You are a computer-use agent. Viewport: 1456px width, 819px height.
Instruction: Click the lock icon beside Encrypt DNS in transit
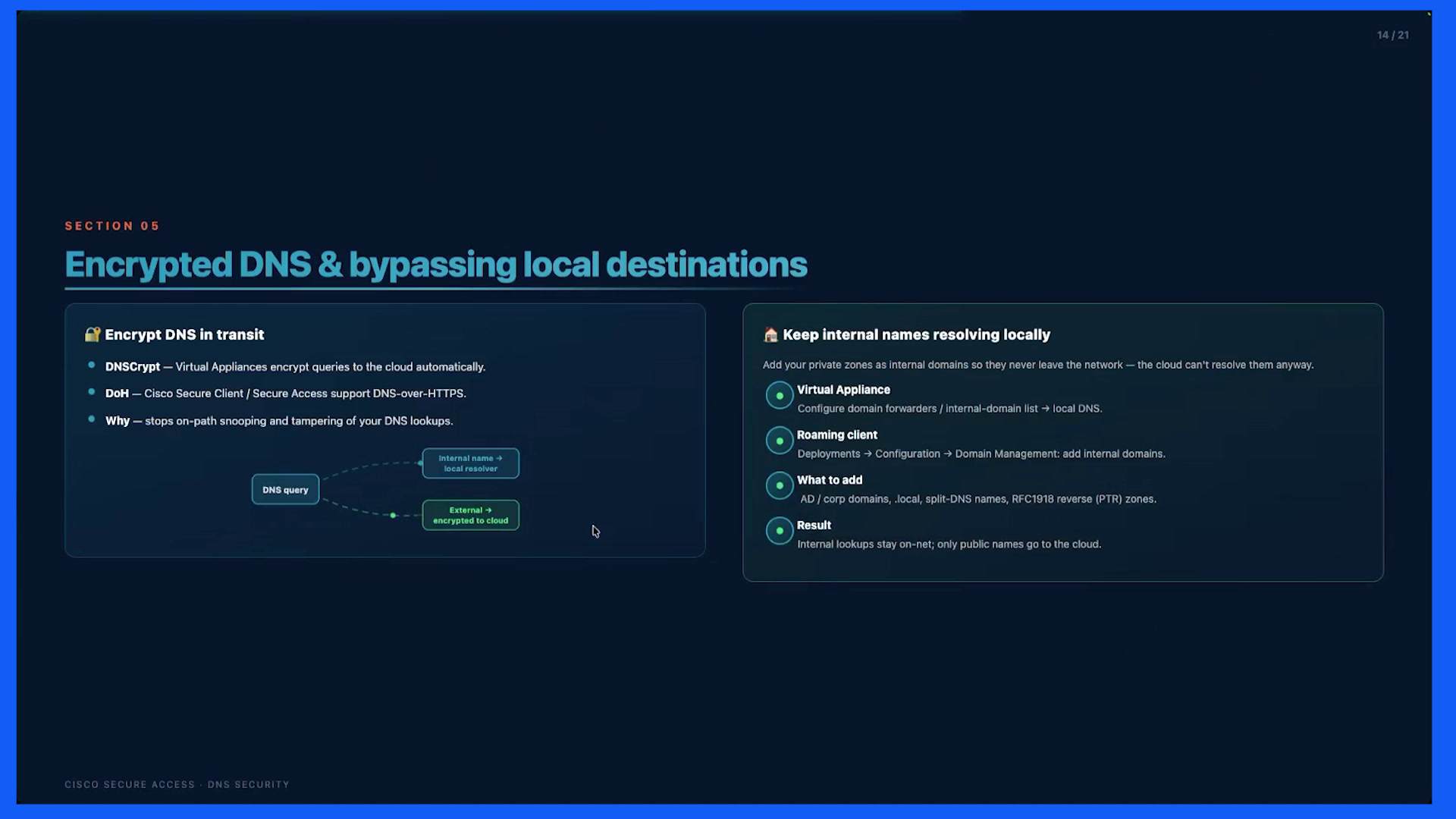(93, 334)
